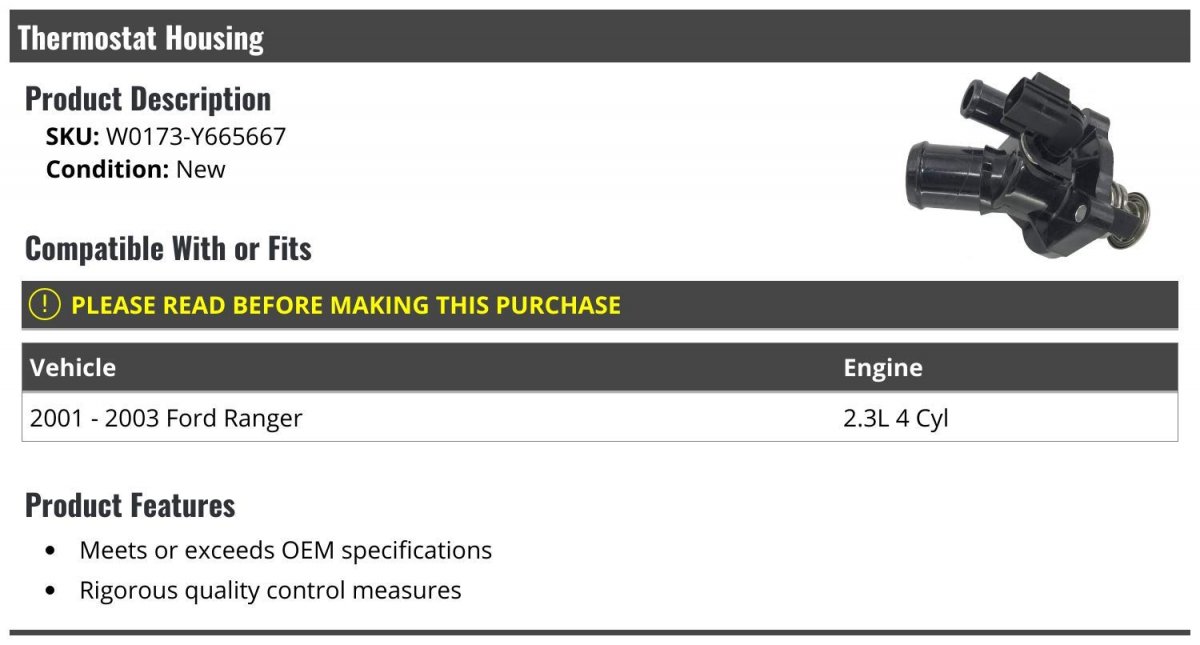
Task: Click the PLEASE READ BEFORE MAKING THIS PURCHASE banner
Action: tap(600, 305)
